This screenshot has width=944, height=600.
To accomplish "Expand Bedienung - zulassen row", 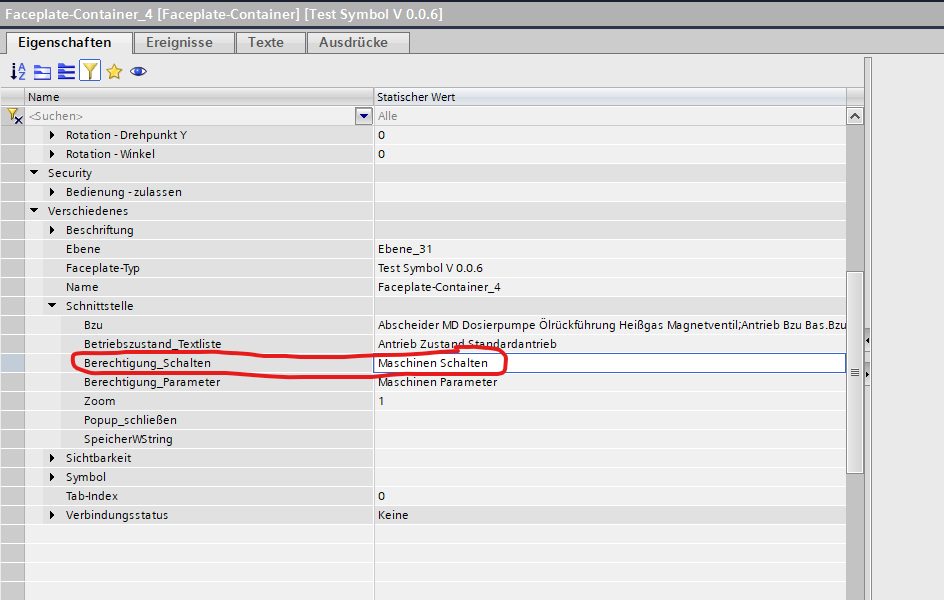I will point(52,192).
